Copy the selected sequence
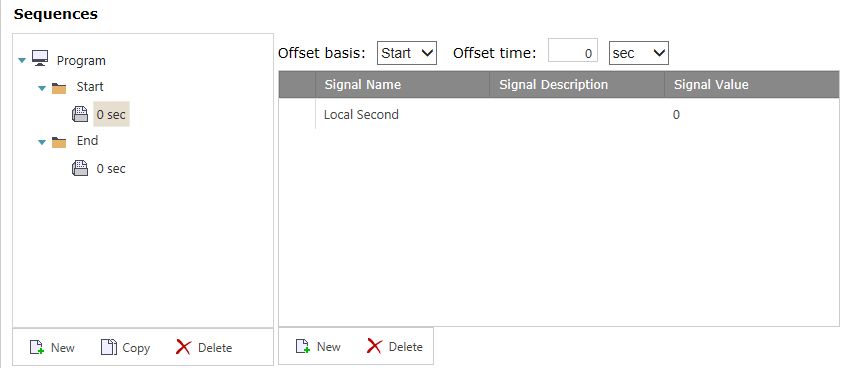Image resolution: width=851 pixels, height=368 pixels. [x=125, y=347]
